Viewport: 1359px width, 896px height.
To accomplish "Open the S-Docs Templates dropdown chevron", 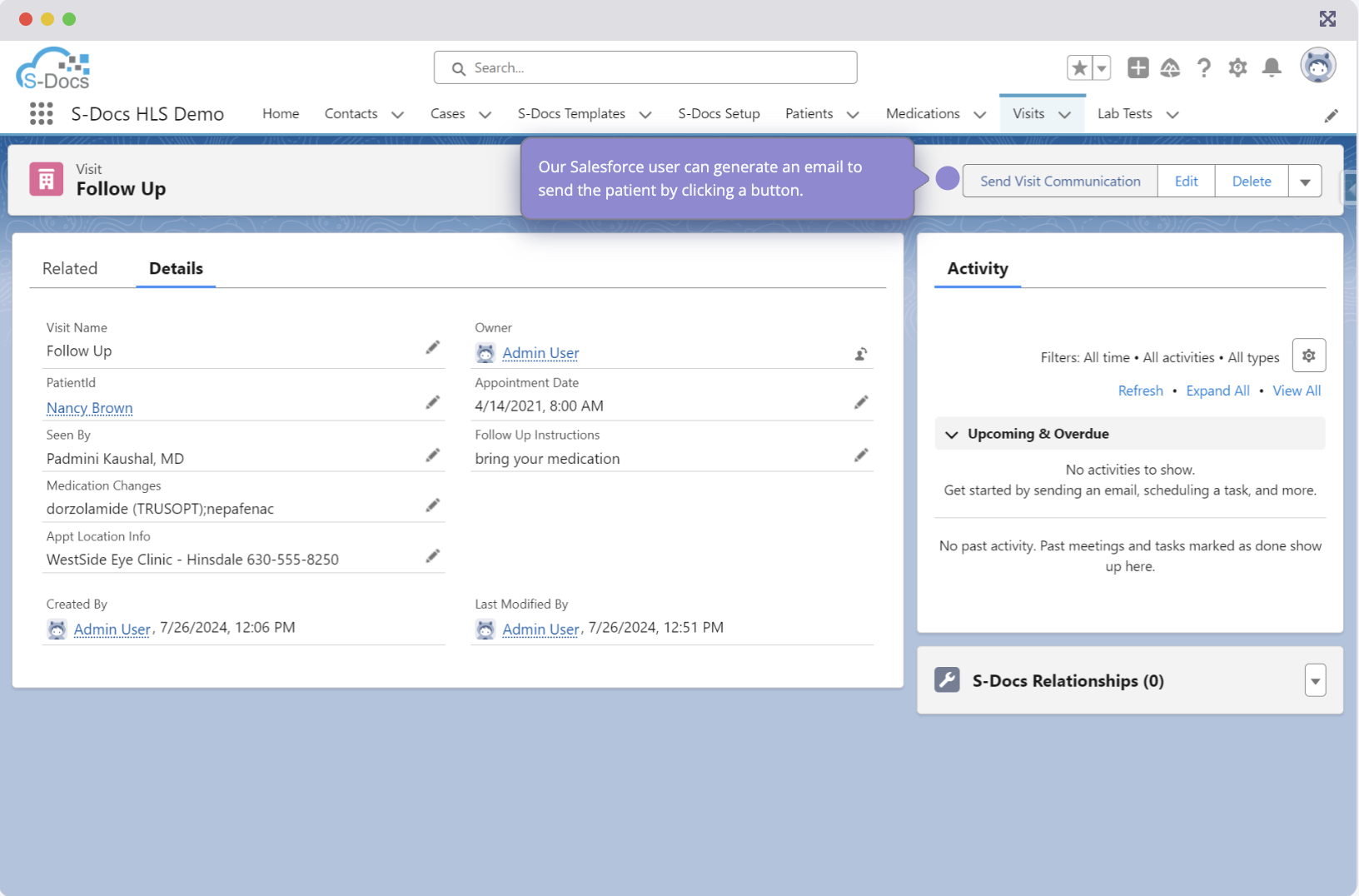I will pos(645,115).
